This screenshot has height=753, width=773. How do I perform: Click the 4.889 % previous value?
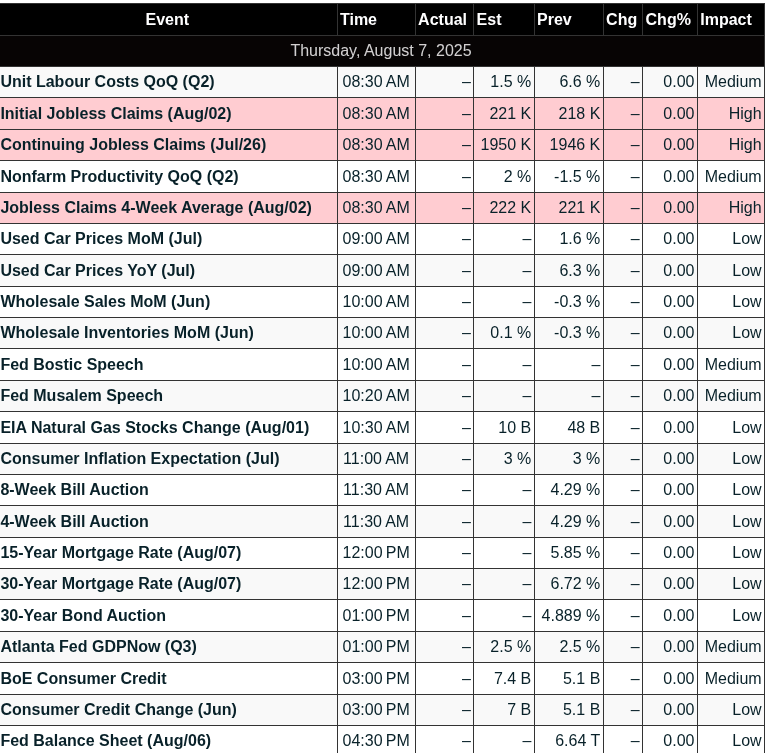[x=571, y=615]
